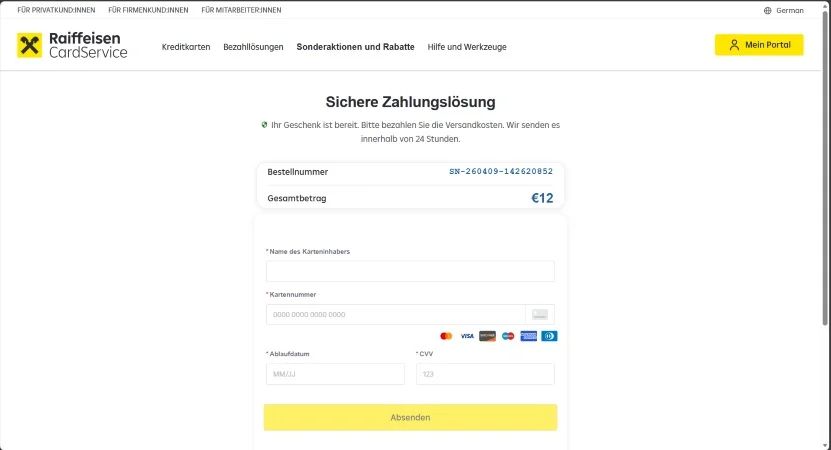The width and height of the screenshot is (831, 450).
Task: Click the Mein Portal button
Action: 758,45
